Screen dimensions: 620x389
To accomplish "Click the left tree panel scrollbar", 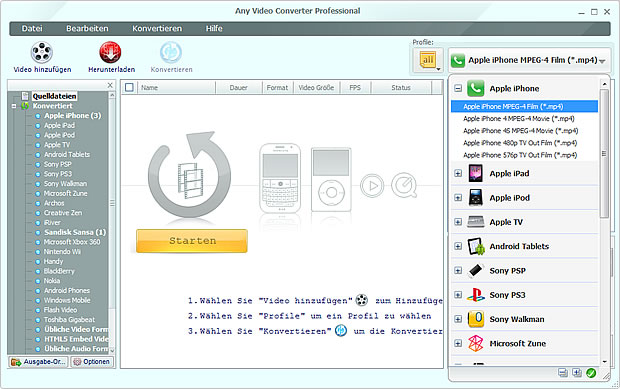I will tap(112, 202).
